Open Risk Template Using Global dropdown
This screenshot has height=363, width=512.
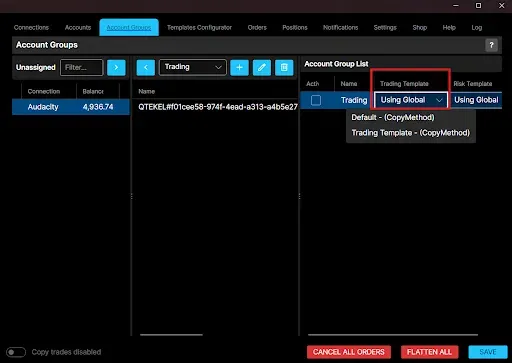(x=476, y=100)
